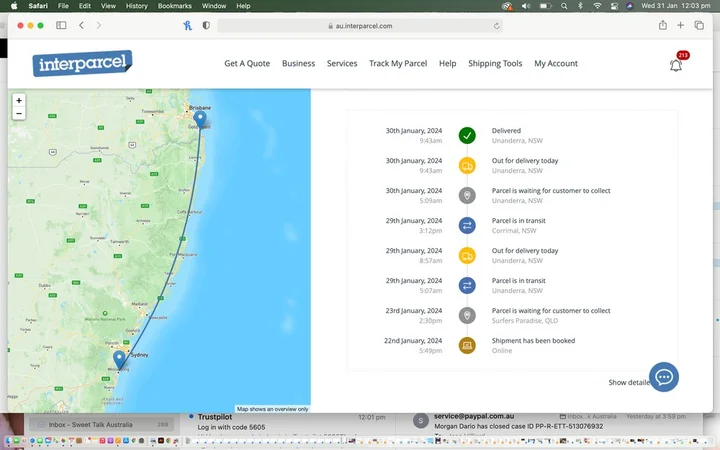Click the Brisbane map pin marker
This screenshot has width=720, height=450.
pos(201,119)
